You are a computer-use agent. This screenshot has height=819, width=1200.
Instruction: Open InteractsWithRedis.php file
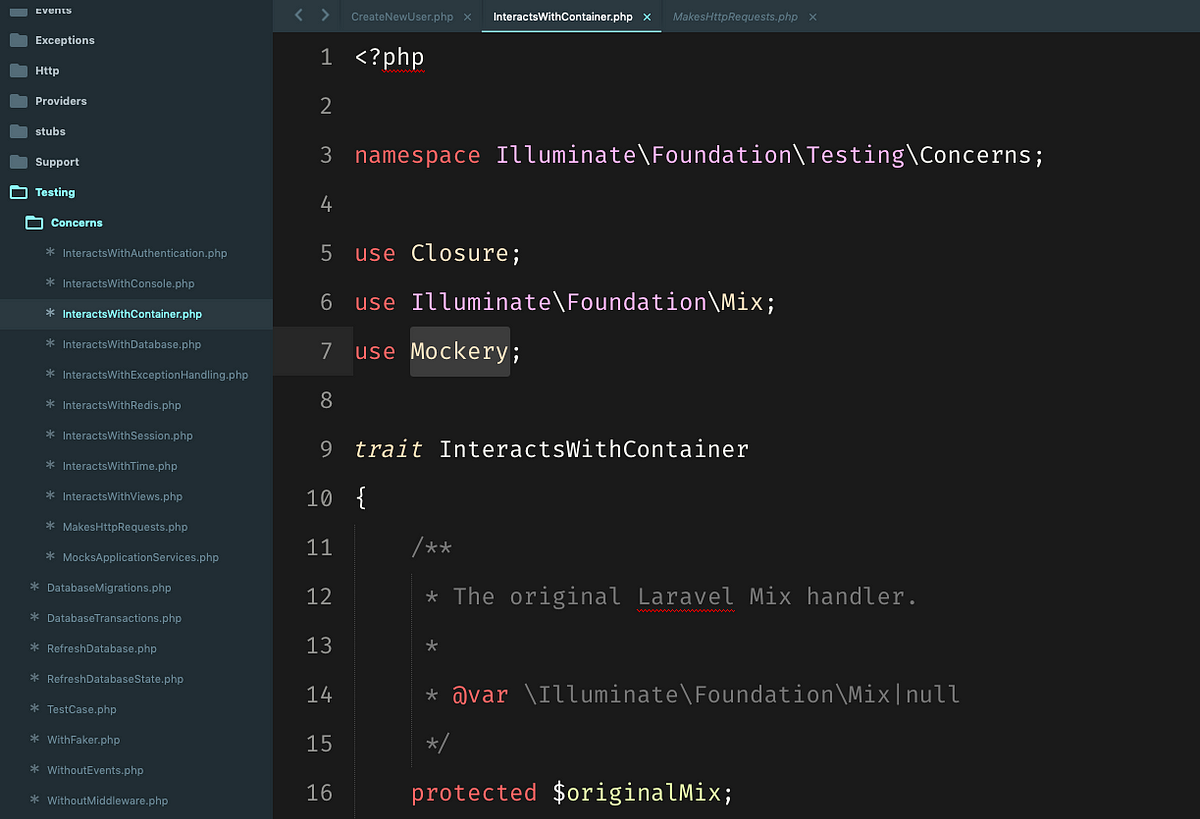[122, 405]
